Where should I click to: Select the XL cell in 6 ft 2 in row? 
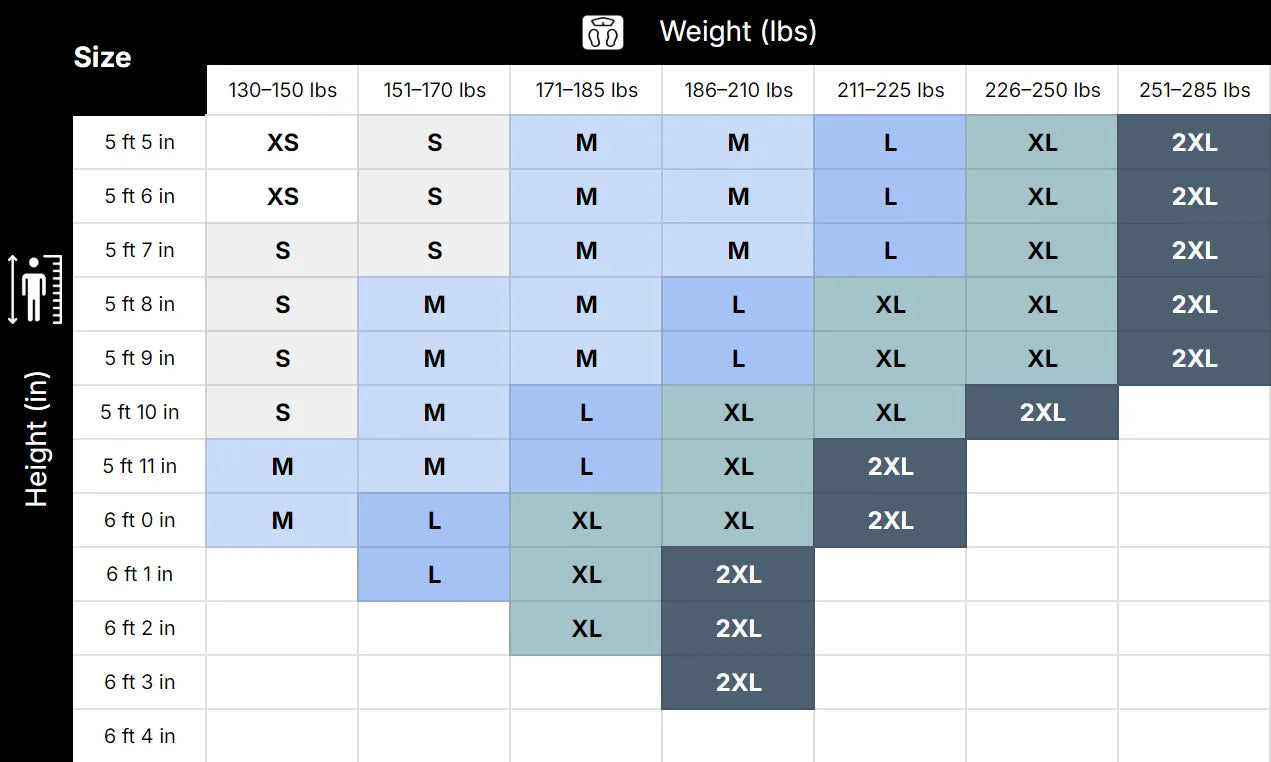point(586,628)
